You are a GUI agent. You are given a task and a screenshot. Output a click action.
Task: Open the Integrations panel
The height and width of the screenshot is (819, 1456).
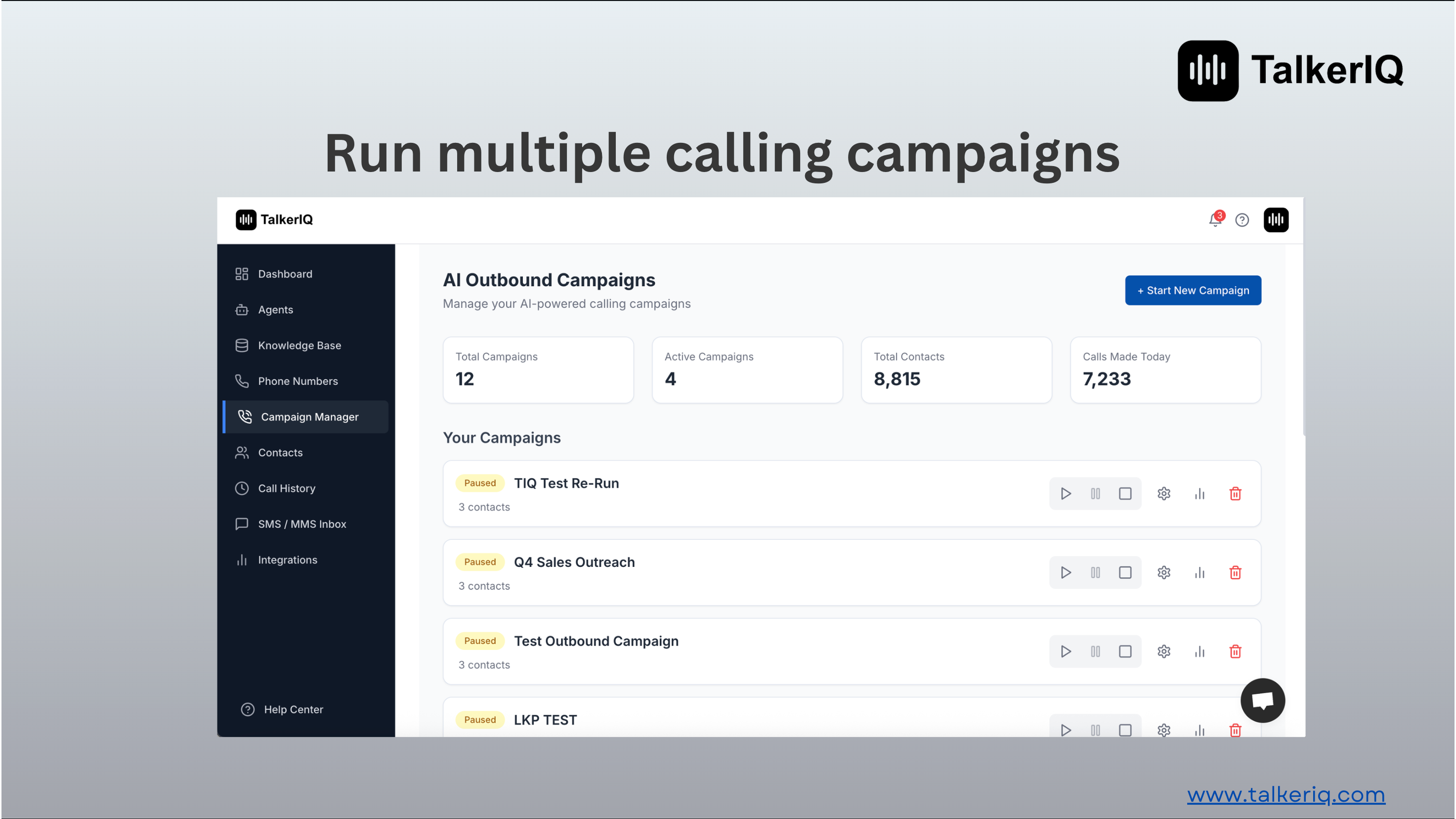(x=288, y=560)
